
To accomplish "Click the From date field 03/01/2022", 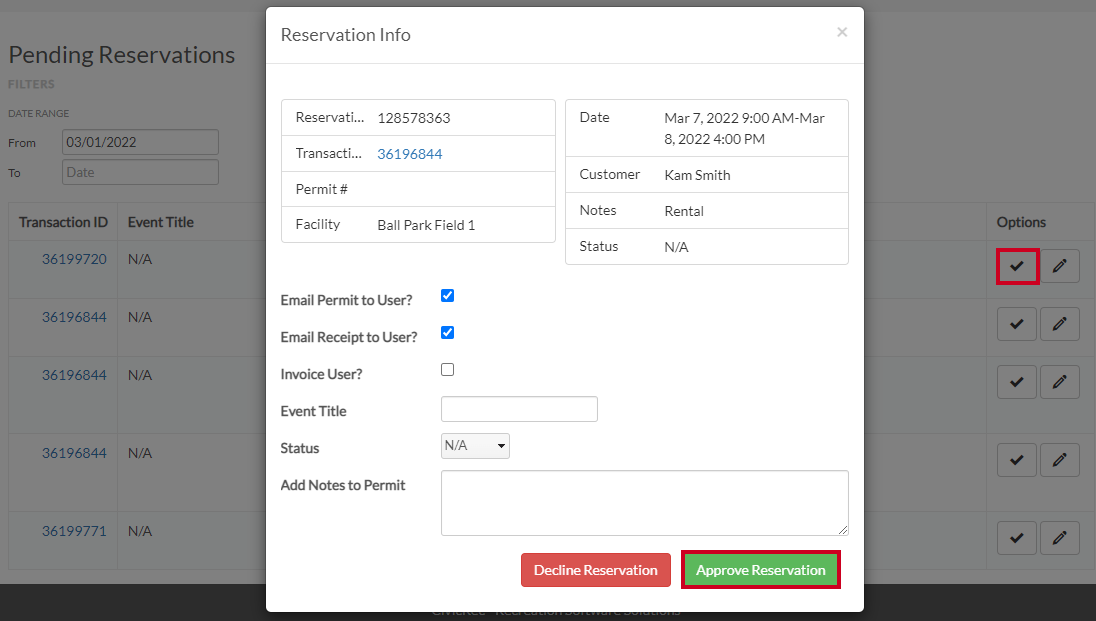I will pyautogui.click(x=140, y=142).
